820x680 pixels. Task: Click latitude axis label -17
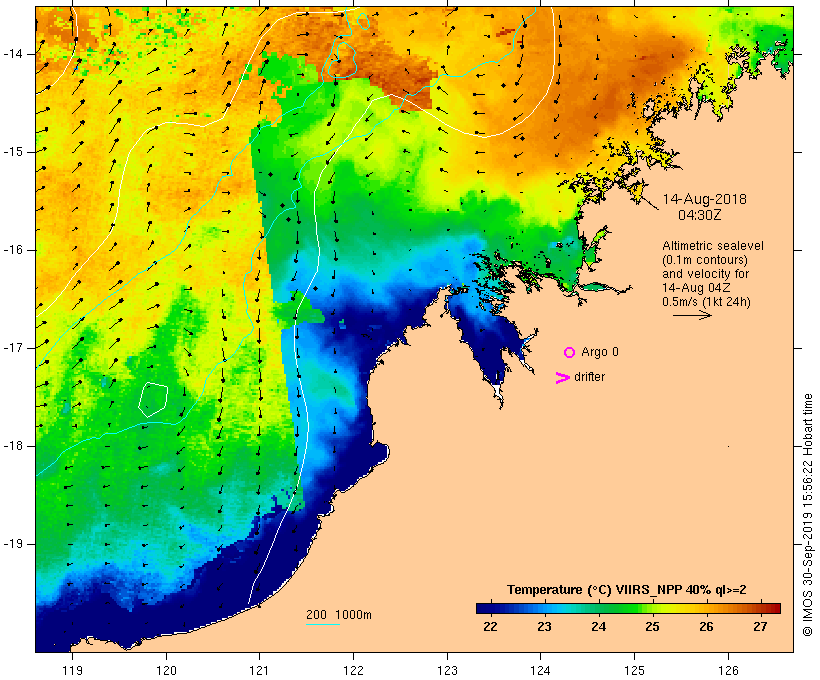13,348
